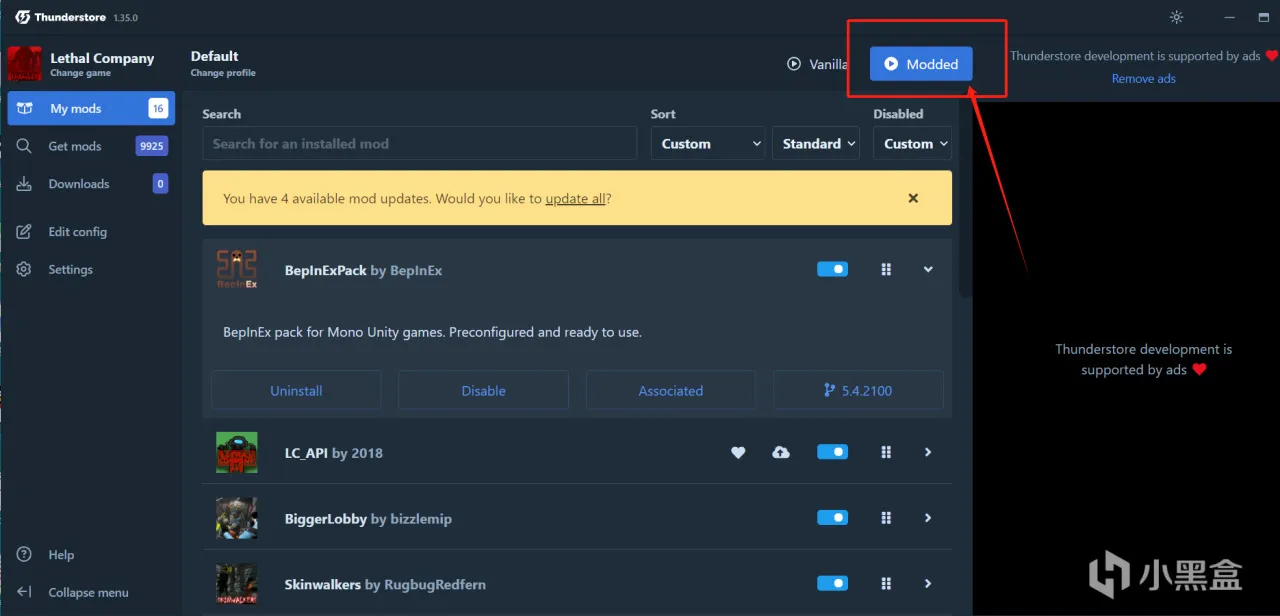1280x616 pixels.
Task: Dismiss the mod updates notification
Action: [913, 198]
